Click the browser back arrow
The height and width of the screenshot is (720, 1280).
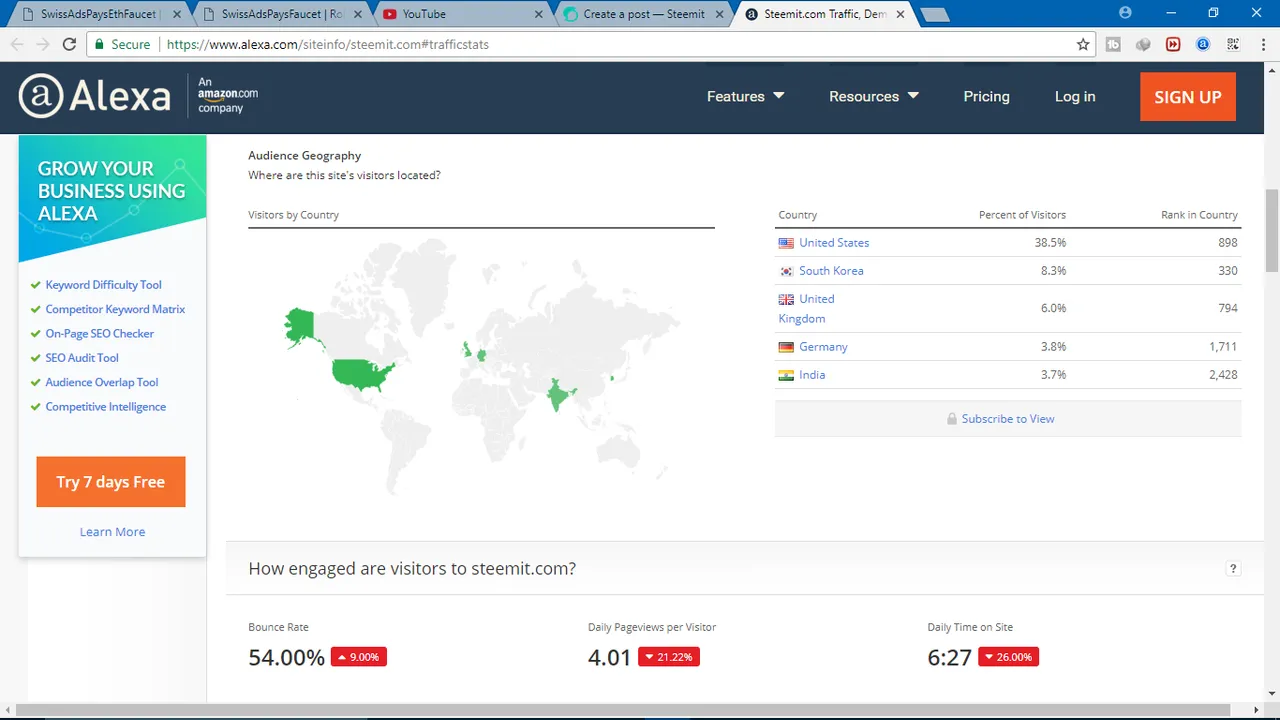pos(17,44)
